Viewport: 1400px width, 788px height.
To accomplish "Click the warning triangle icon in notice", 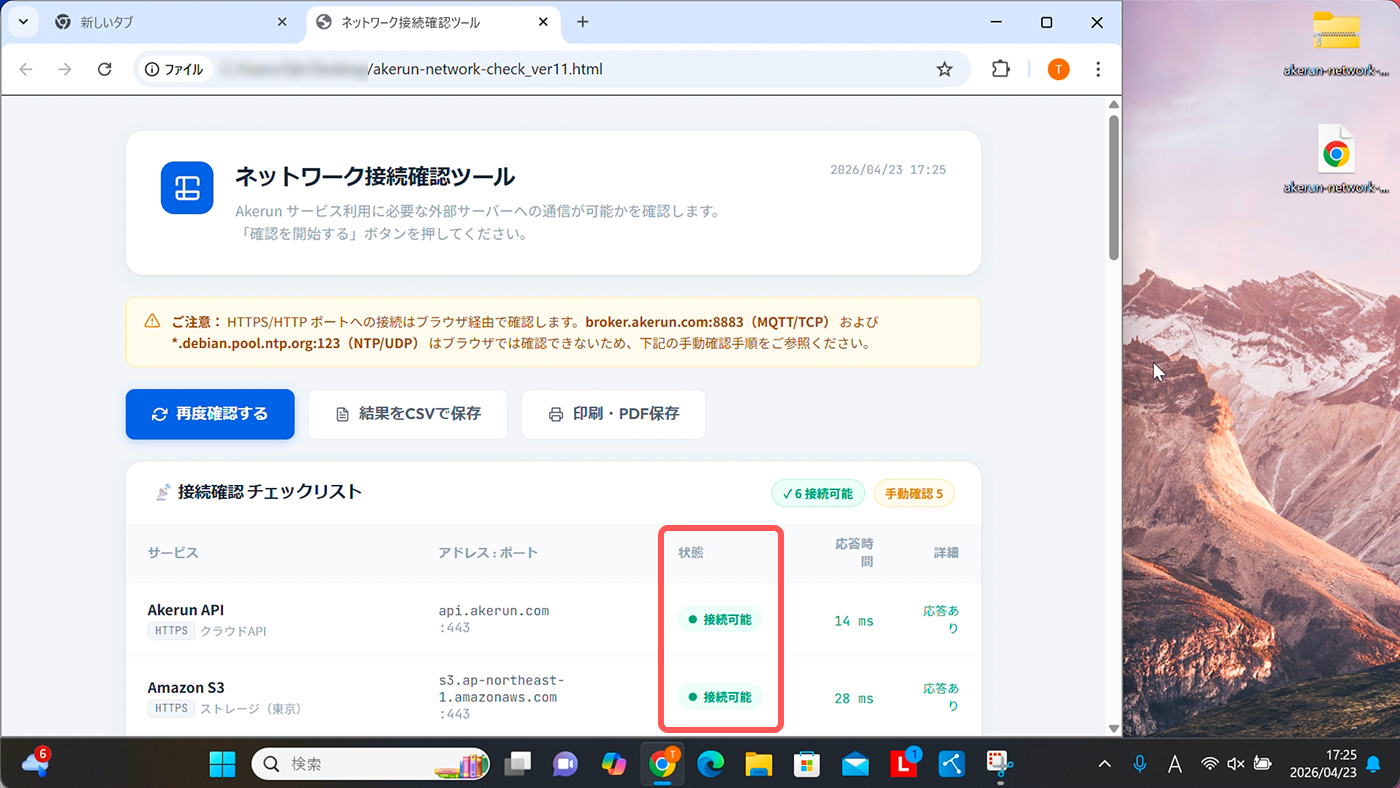I will [x=152, y=321].
